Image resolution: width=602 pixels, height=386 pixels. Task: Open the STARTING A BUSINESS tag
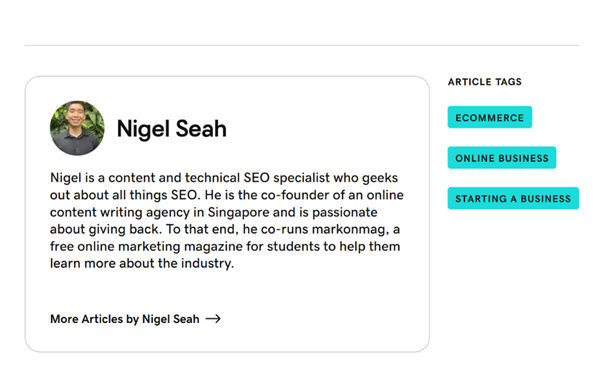click(513, 198)
